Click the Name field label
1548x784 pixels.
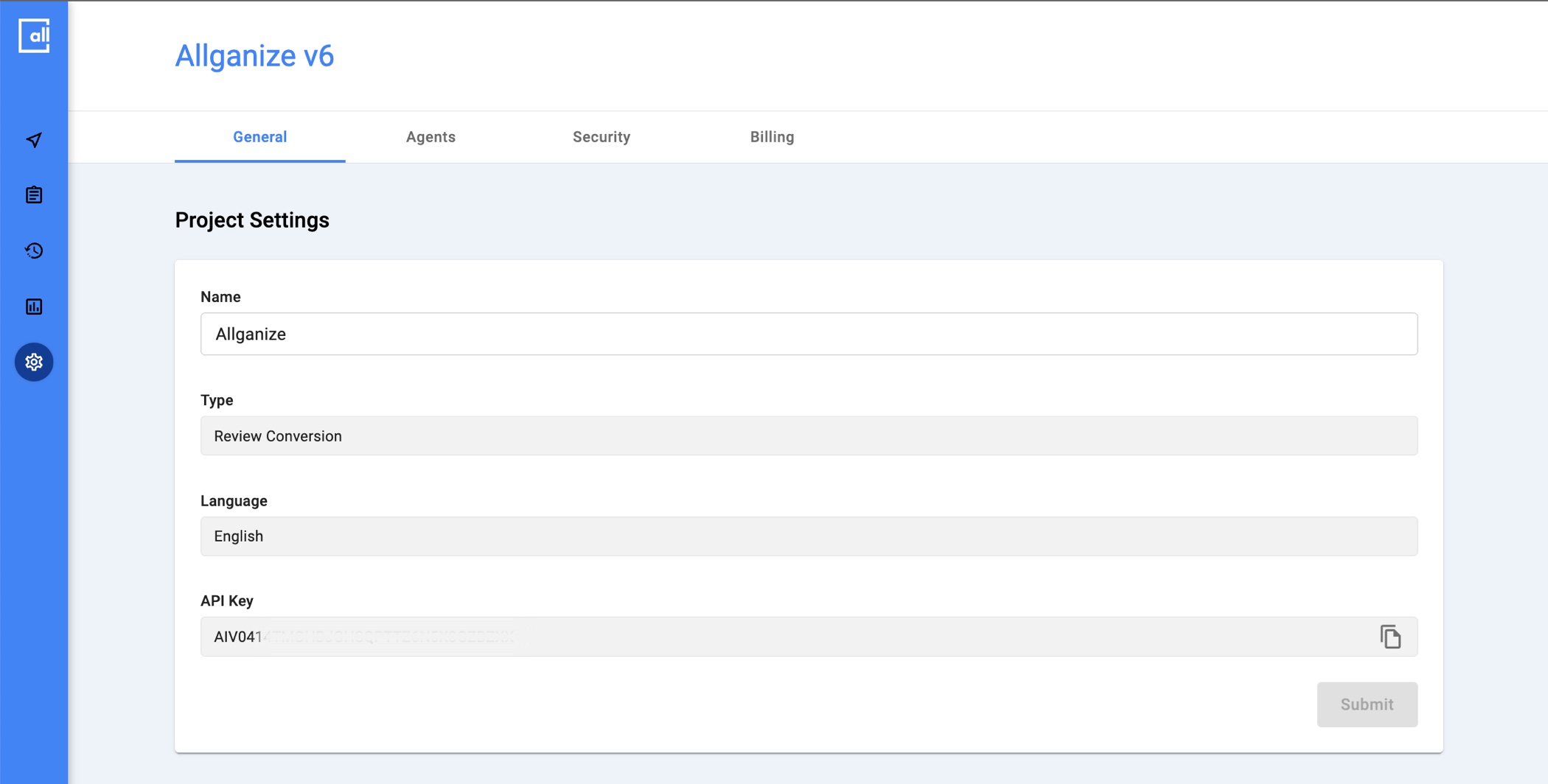tap(220, 297)
